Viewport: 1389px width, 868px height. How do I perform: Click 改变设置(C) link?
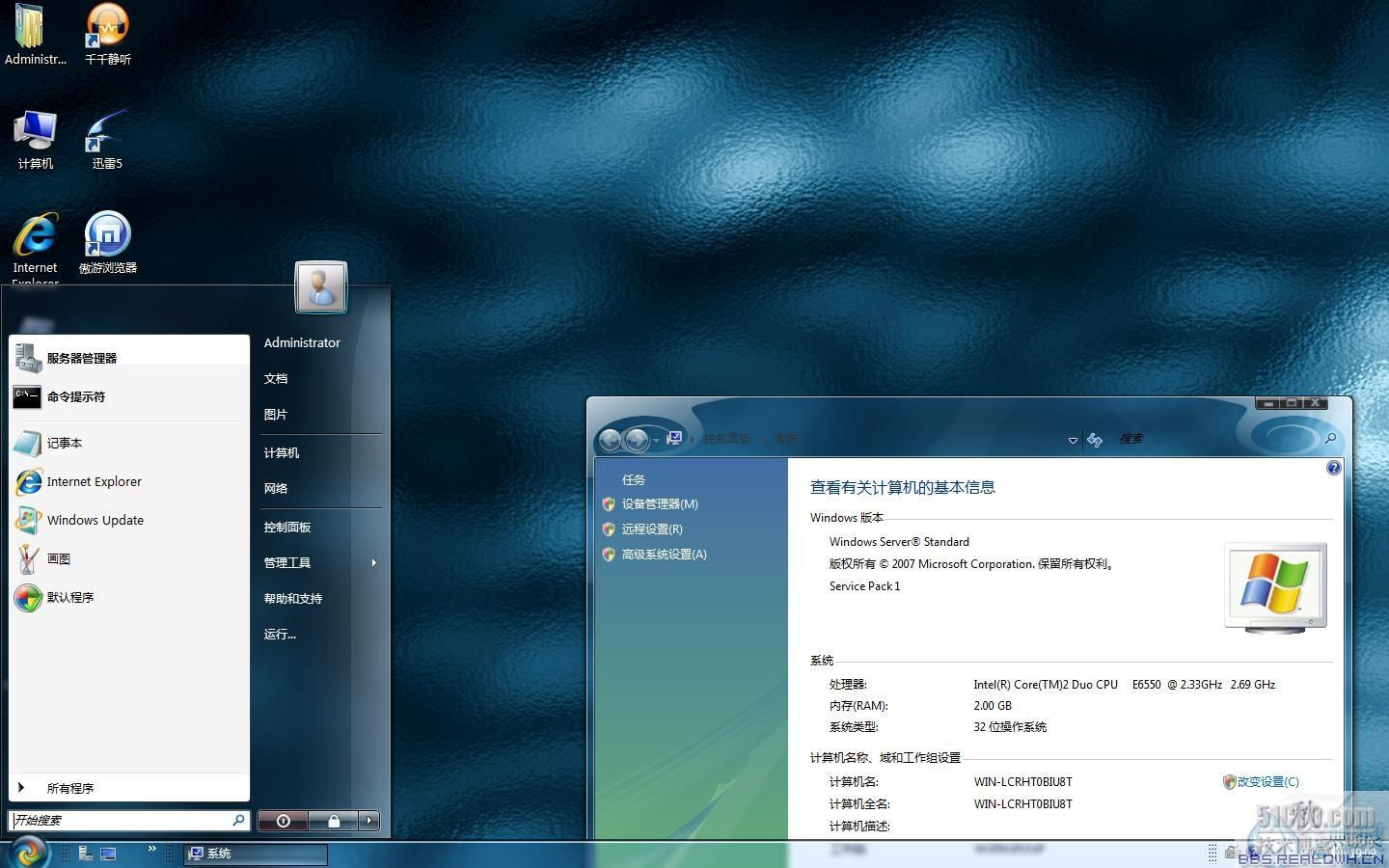tap(1268, 782)
